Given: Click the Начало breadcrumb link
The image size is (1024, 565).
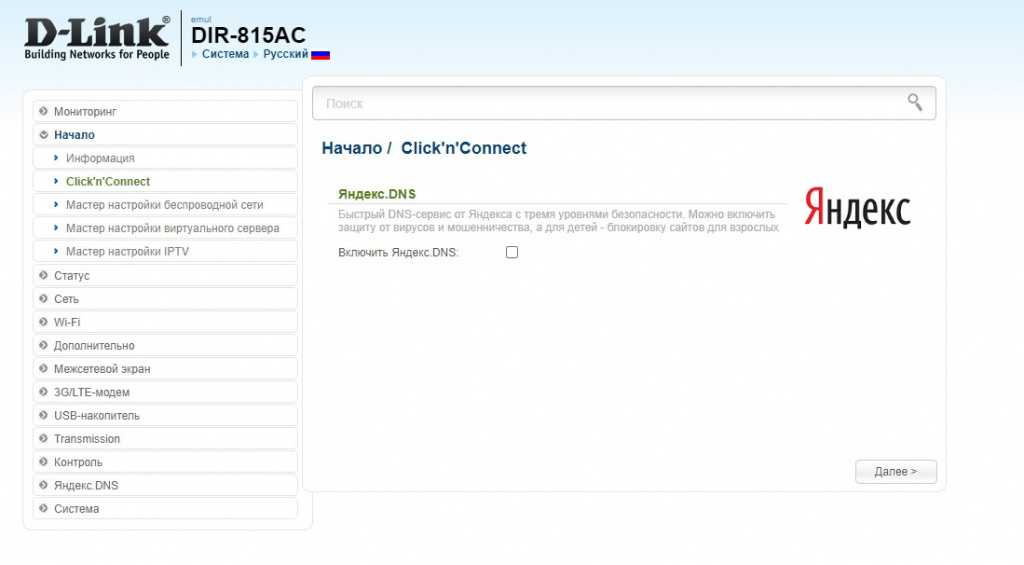Looking at the screenshot, I should tap(351, 148).
